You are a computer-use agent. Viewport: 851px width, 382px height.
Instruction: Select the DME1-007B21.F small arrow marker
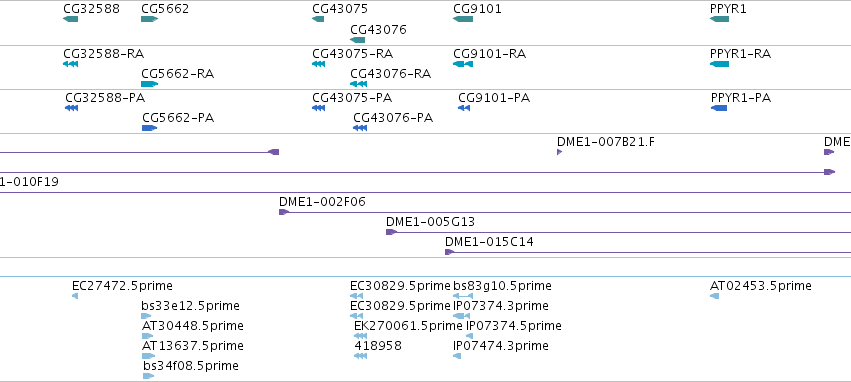pyautogui.click(x=560, y=152)
